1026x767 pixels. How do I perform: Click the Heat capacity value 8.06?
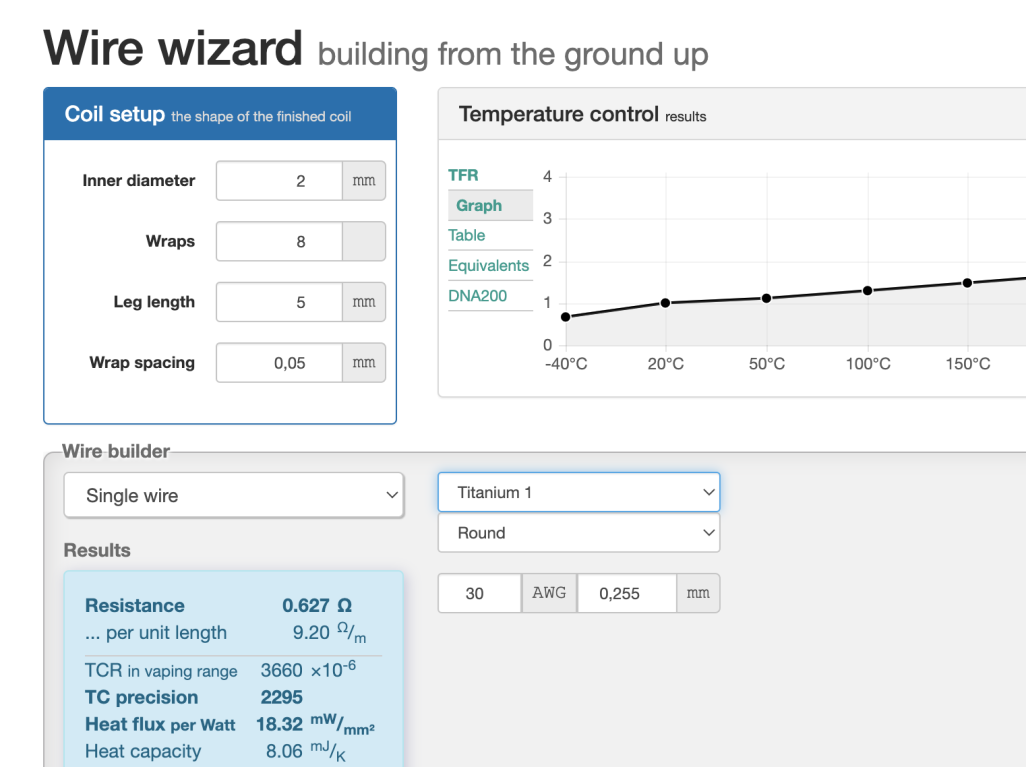click(x=285, y=751)
